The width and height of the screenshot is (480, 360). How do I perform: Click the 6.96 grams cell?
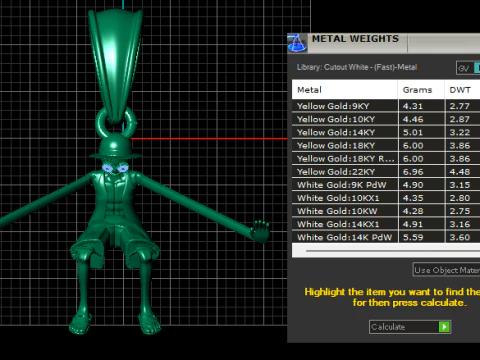tap(421, 172)
